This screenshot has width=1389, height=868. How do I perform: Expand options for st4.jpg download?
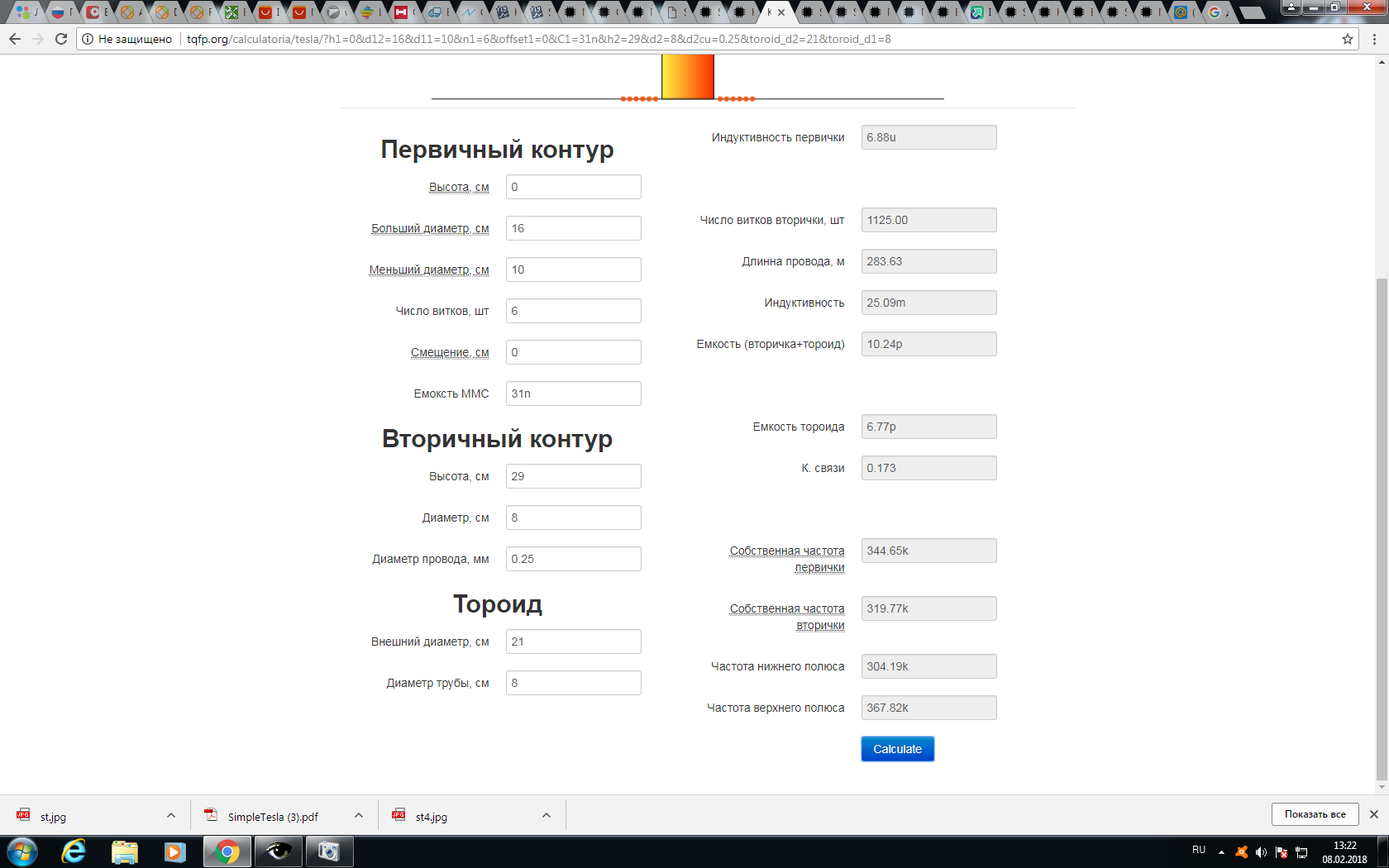point(547,816)
